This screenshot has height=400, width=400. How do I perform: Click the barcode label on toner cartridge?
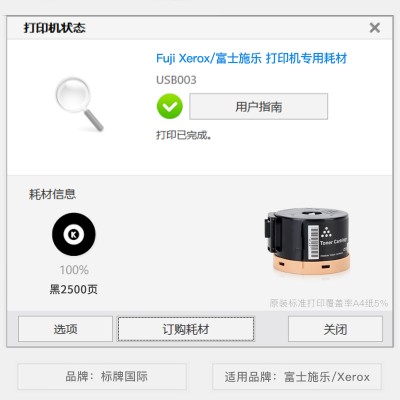pos(313,242)
